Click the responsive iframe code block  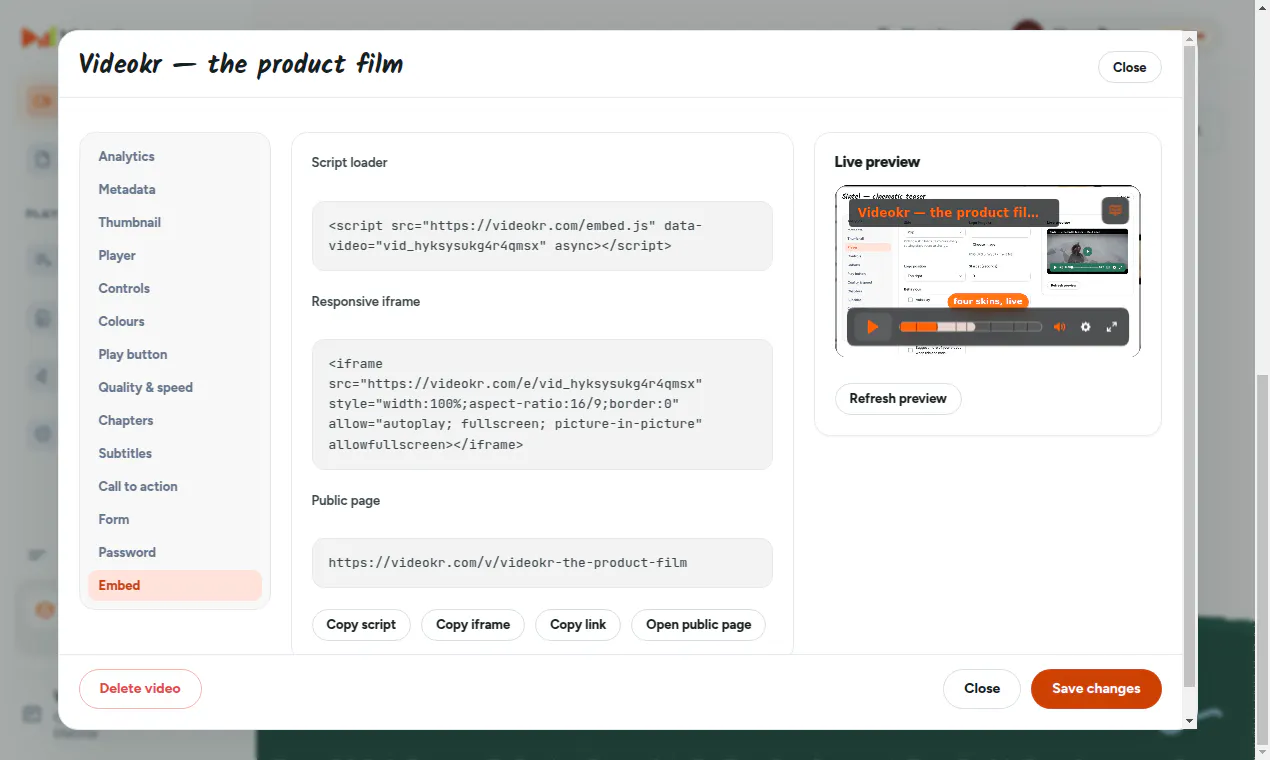[542, 404]
